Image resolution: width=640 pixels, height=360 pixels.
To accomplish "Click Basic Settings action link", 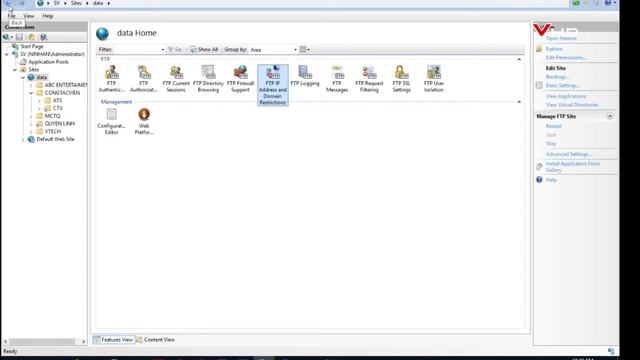I will [563, 85].
